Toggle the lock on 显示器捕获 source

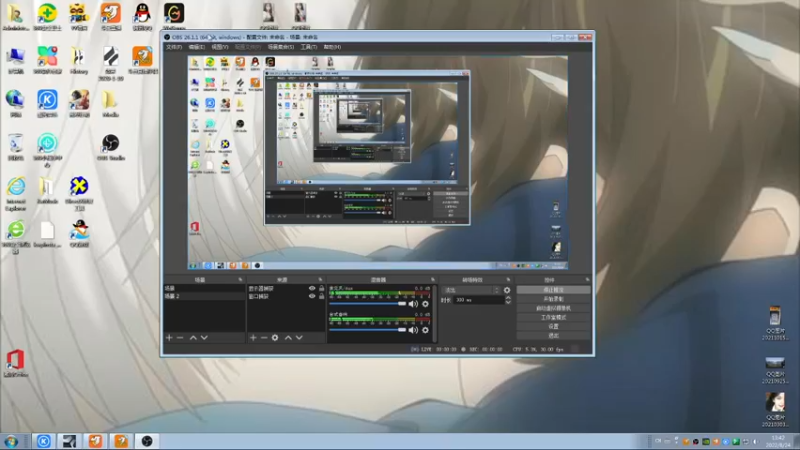click(x=321, y=289)
